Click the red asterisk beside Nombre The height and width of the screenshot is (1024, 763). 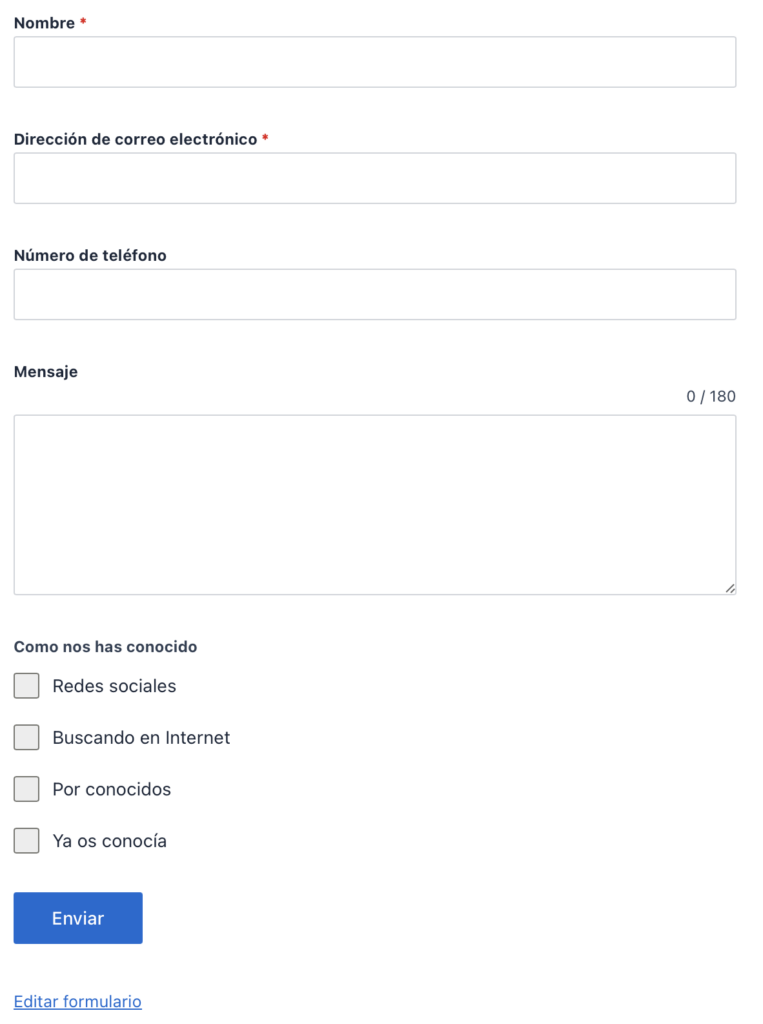click(x=83, y=22)
